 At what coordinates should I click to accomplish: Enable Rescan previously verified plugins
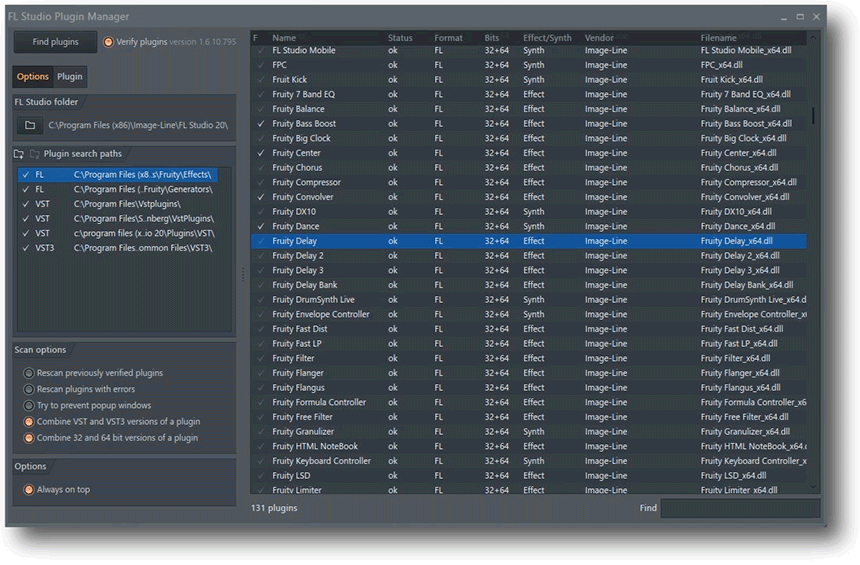point(29,373)
